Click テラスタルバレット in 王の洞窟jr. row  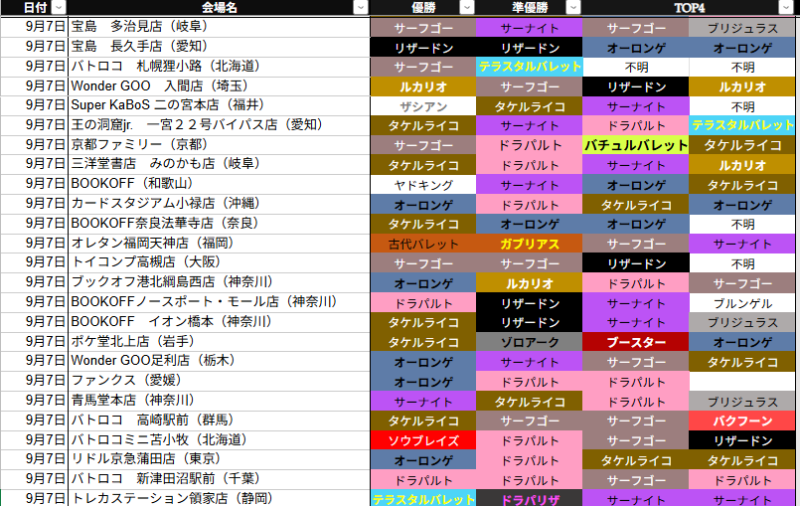pyautogui.click(x=742, y=125)
